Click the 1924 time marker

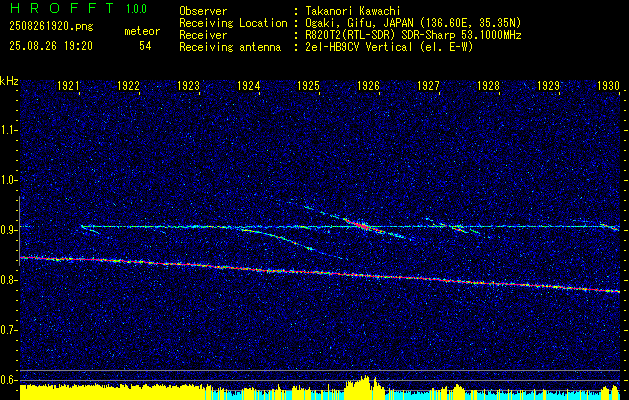pos(248,85)
